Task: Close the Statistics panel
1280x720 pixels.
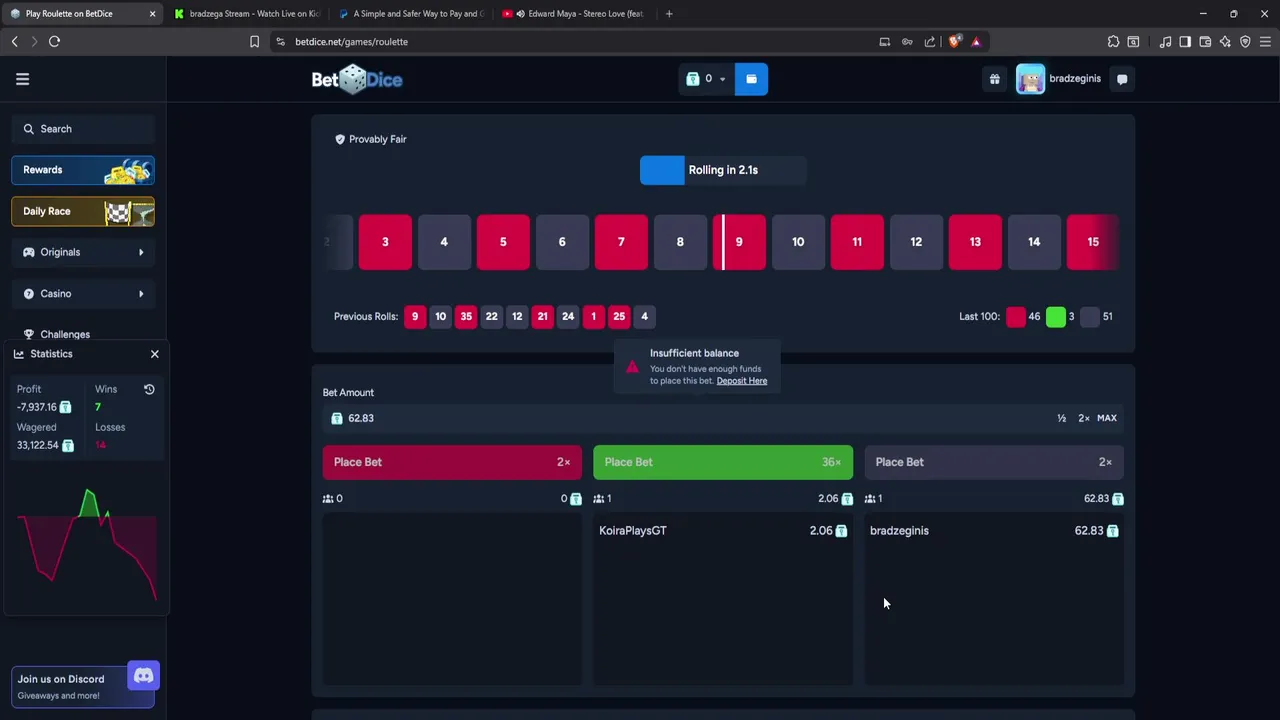Action: pos(155,354)
